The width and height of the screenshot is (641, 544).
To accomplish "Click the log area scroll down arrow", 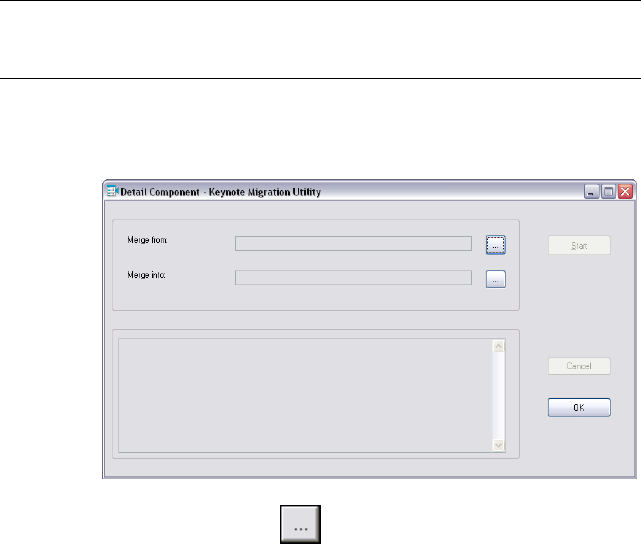I will click(498, 445).
